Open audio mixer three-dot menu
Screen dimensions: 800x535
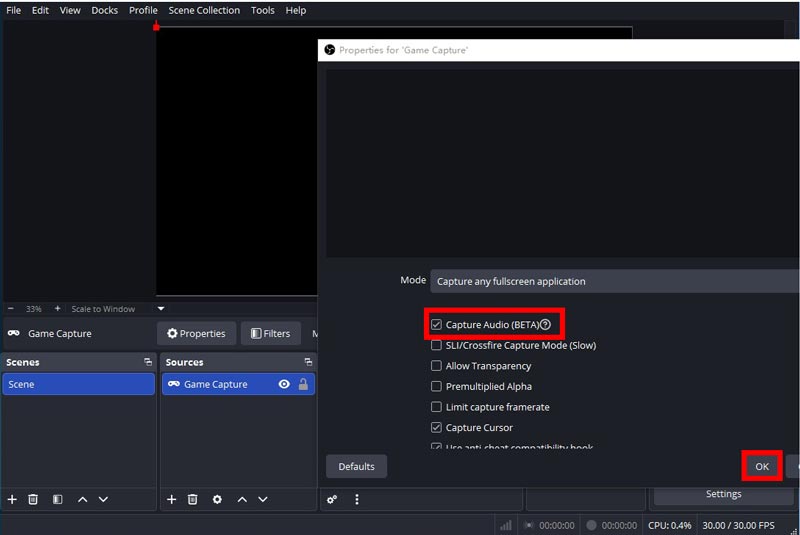coord(357,499)
